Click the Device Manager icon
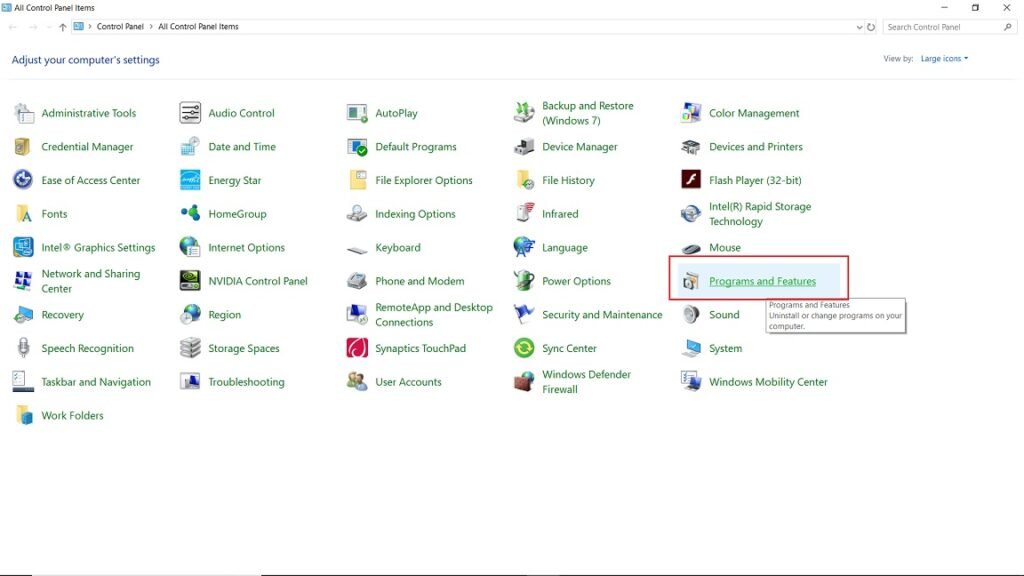Image resolution: width=1024 pixels, height=576 pixels. (524, 147)
